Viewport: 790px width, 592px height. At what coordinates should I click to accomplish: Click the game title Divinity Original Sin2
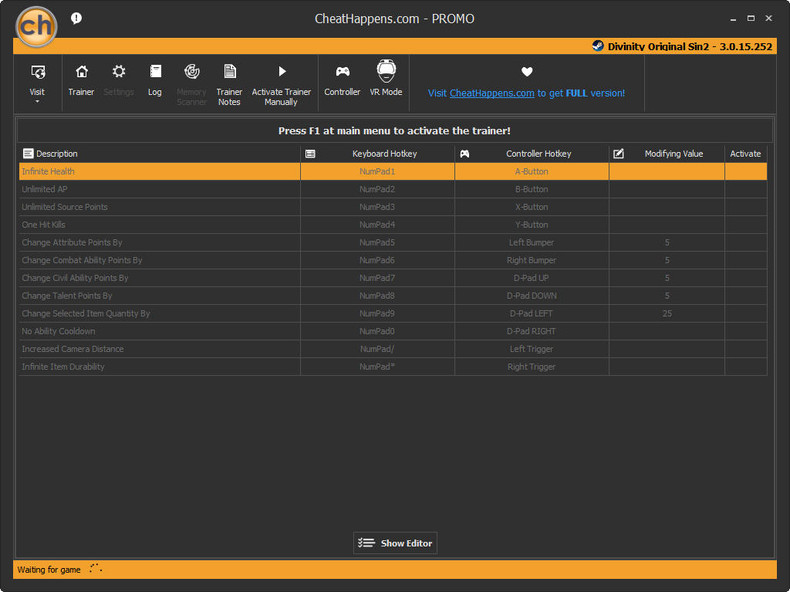[x=690, y=46]
